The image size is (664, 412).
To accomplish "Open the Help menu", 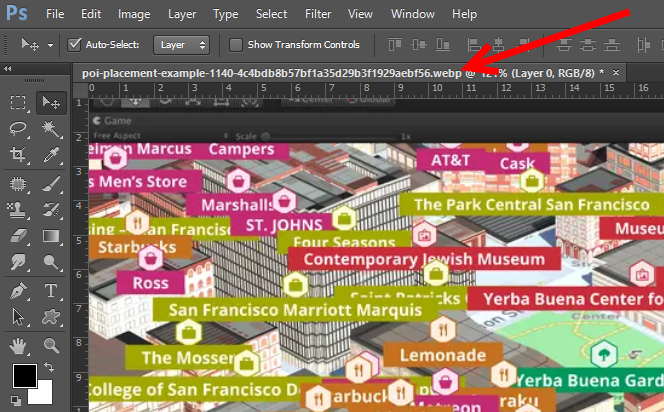I will pos(464,14).
